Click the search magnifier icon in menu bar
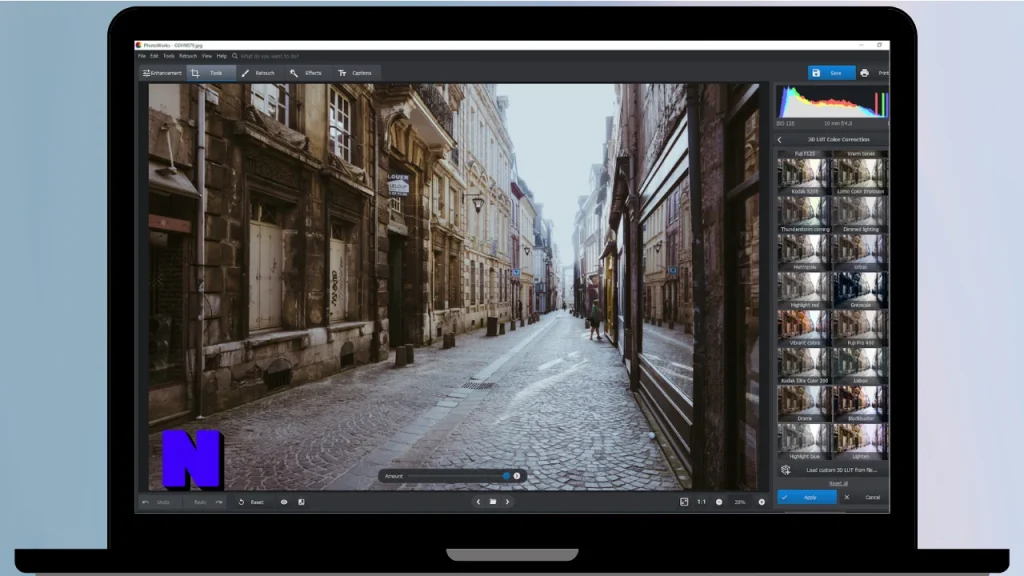Image resolution: width=1024 pixels, height=576 pixels. [235, 56]
